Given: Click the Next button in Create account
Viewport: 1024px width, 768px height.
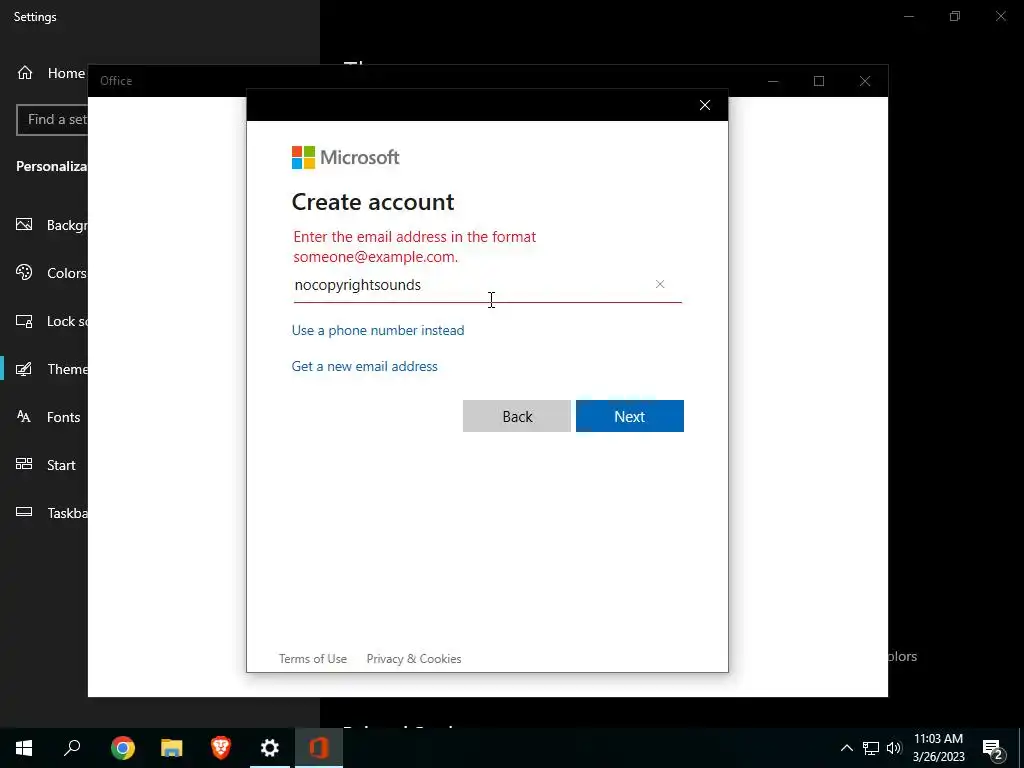Looking at the screenshot, I should [630, 416].
